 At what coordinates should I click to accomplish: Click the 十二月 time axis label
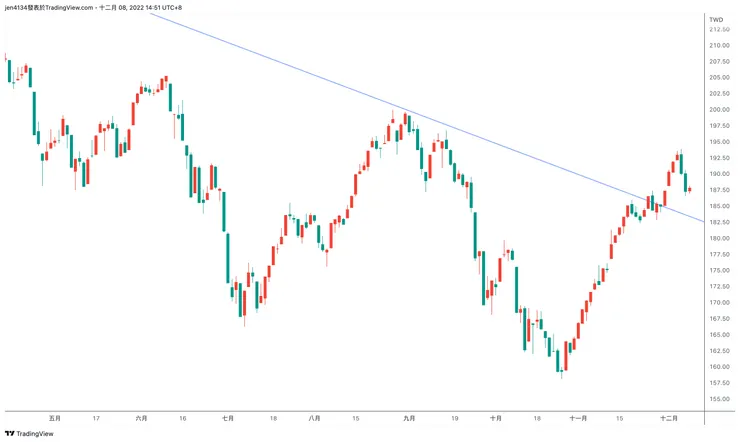(669, 418)
